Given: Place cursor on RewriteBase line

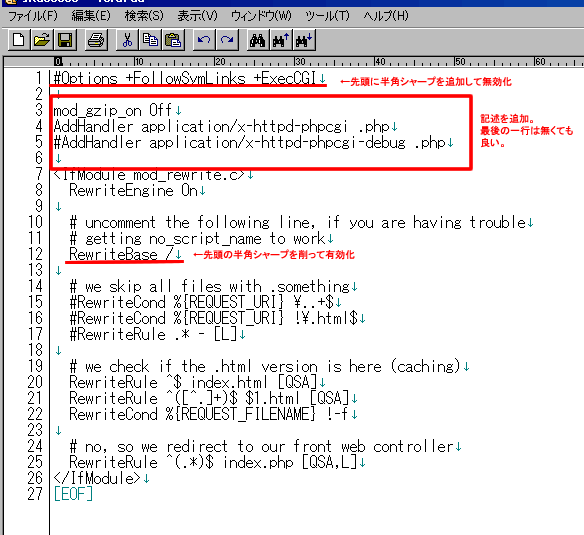Looking at the screenshot, I should [121, 254].
